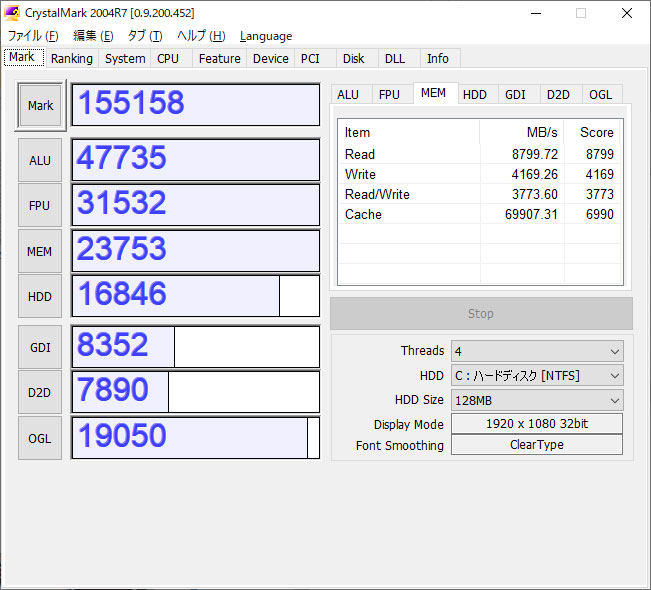Select the Read row in results table
This screenshot has height=590, width=651.
click(x=480, y=154)
